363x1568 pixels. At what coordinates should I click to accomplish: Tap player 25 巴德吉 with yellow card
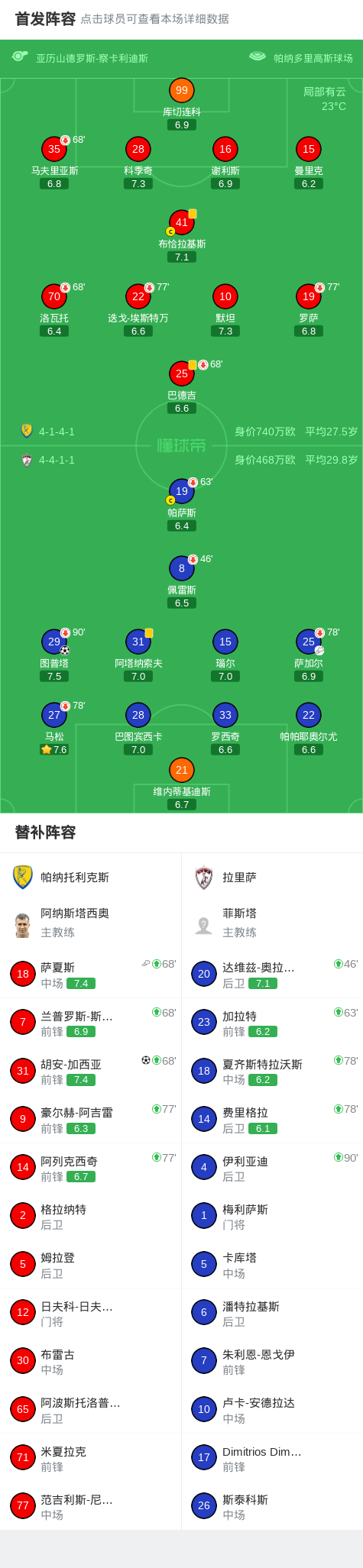[x=182, y=373]
